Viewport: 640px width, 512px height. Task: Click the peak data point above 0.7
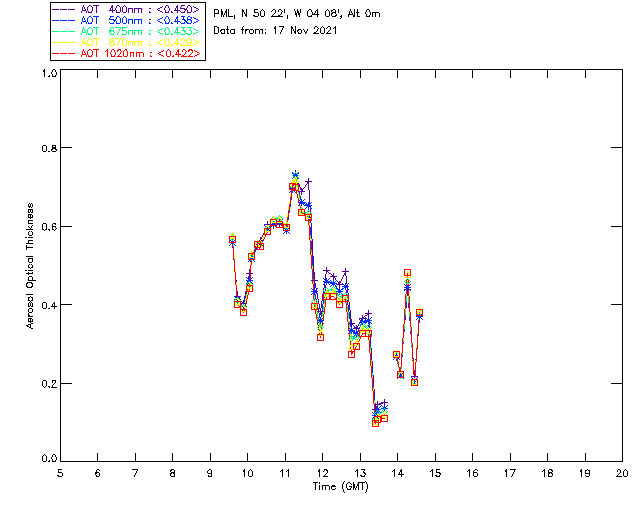point(295,175)
